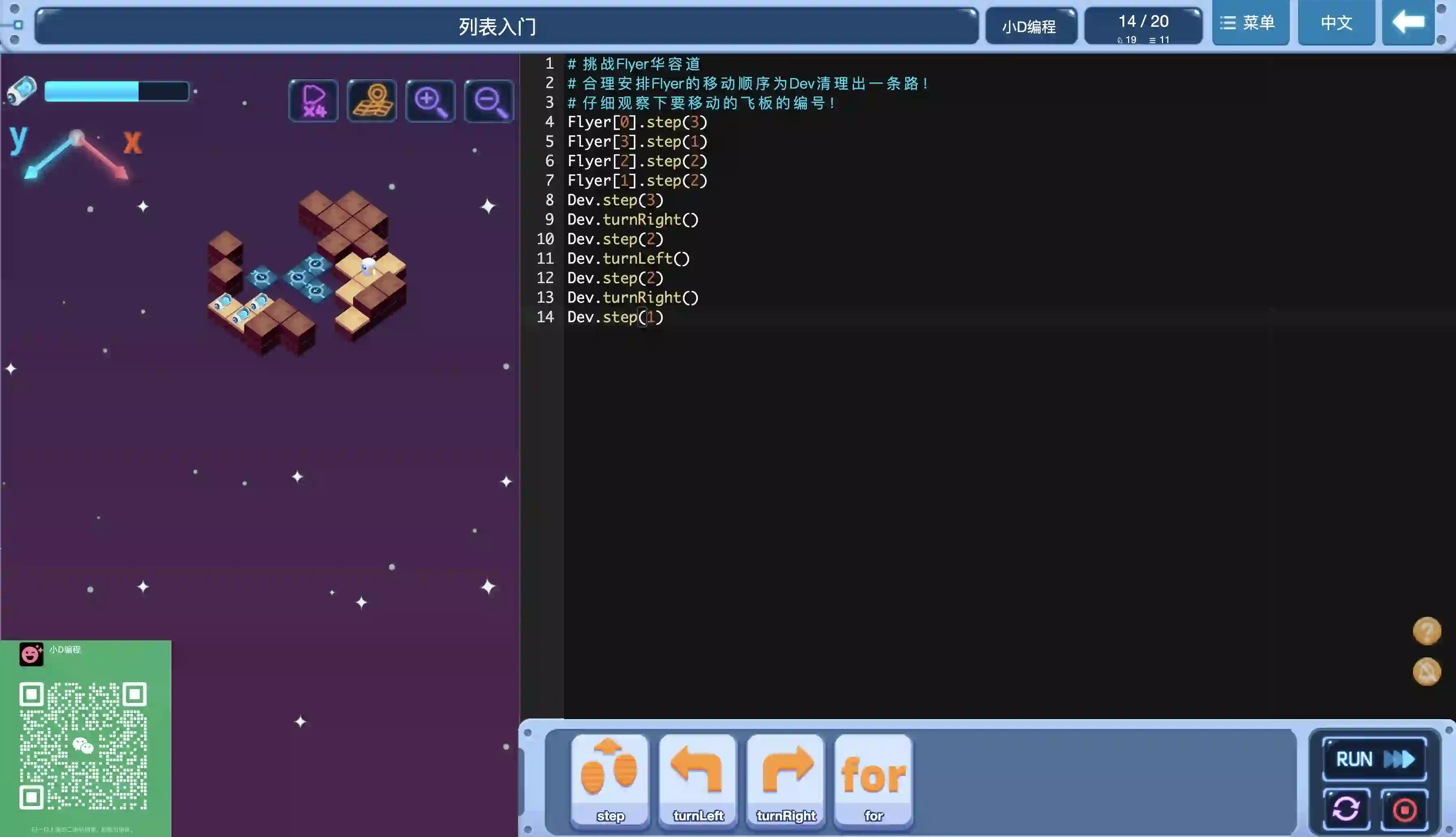Click the x4 speed-up playback icon

pos(313,101)
